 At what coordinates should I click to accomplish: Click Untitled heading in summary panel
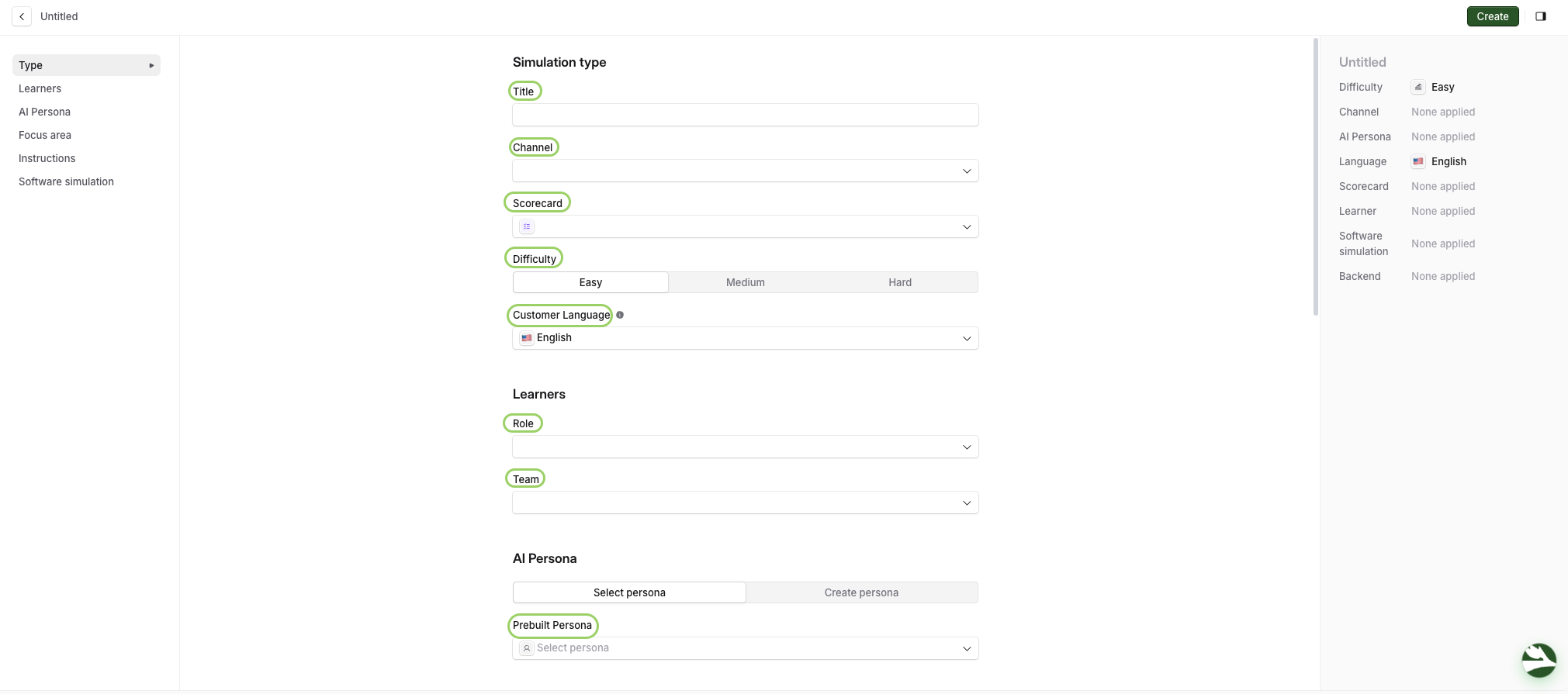point(1362,62)
